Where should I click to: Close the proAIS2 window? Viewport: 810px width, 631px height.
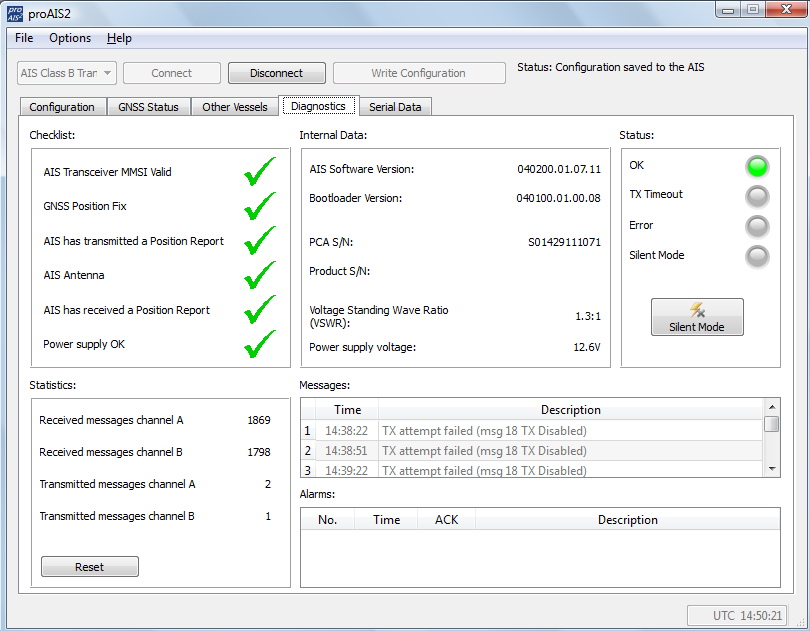point(786,10)
